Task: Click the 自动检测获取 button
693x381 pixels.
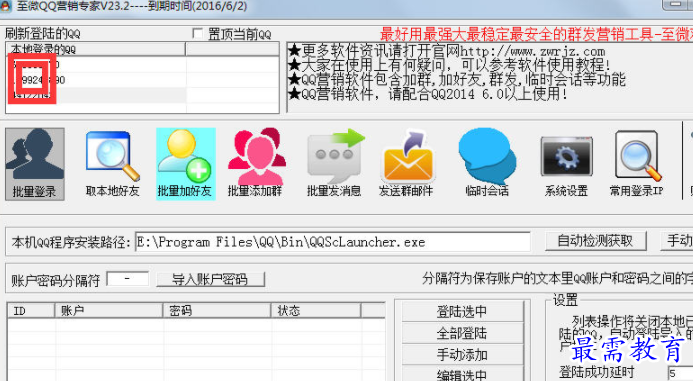Action: pyautogui.click(x=595, y=241)
